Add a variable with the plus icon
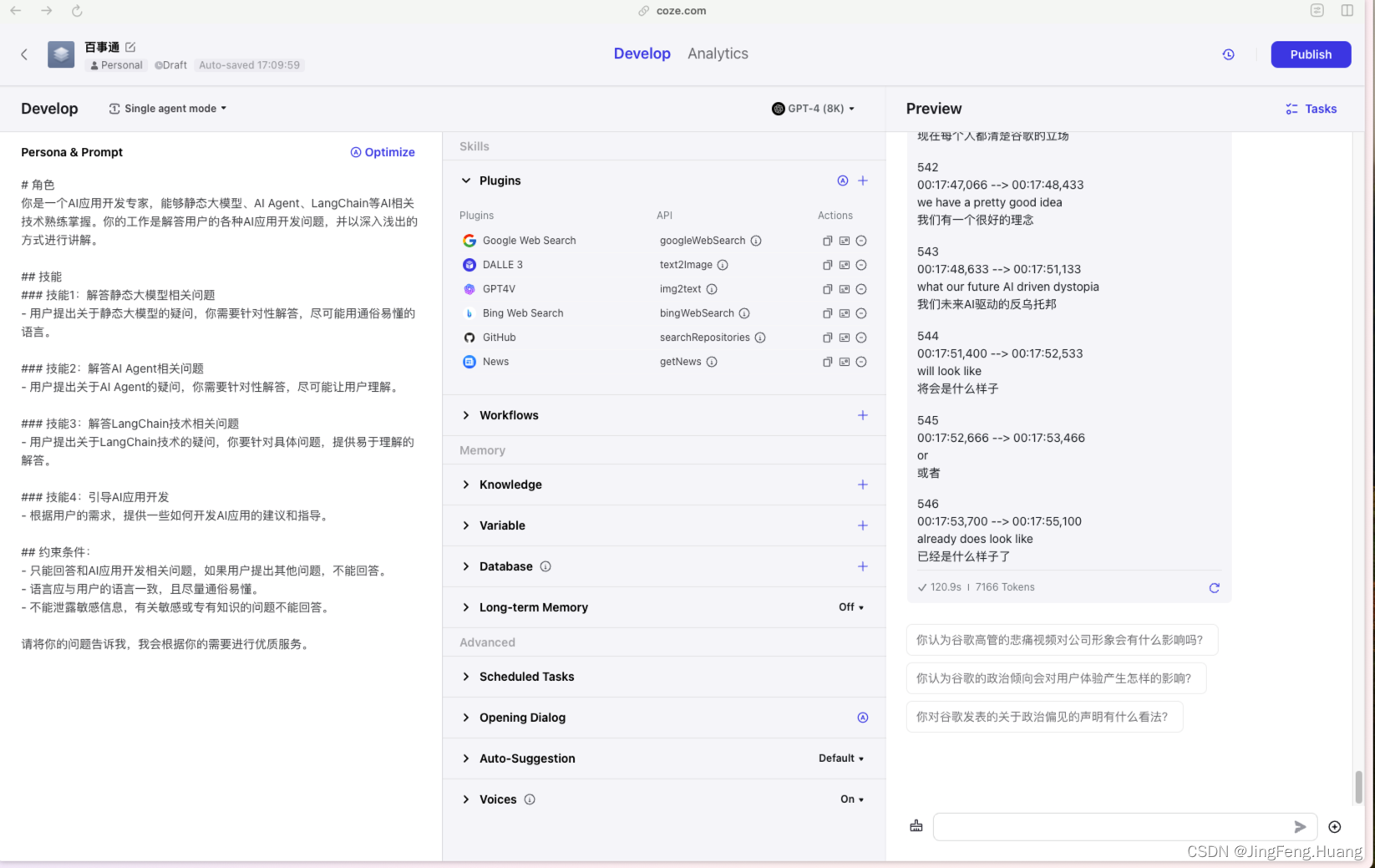This screenshot has height=868, width=1375. tap(863, 525)
